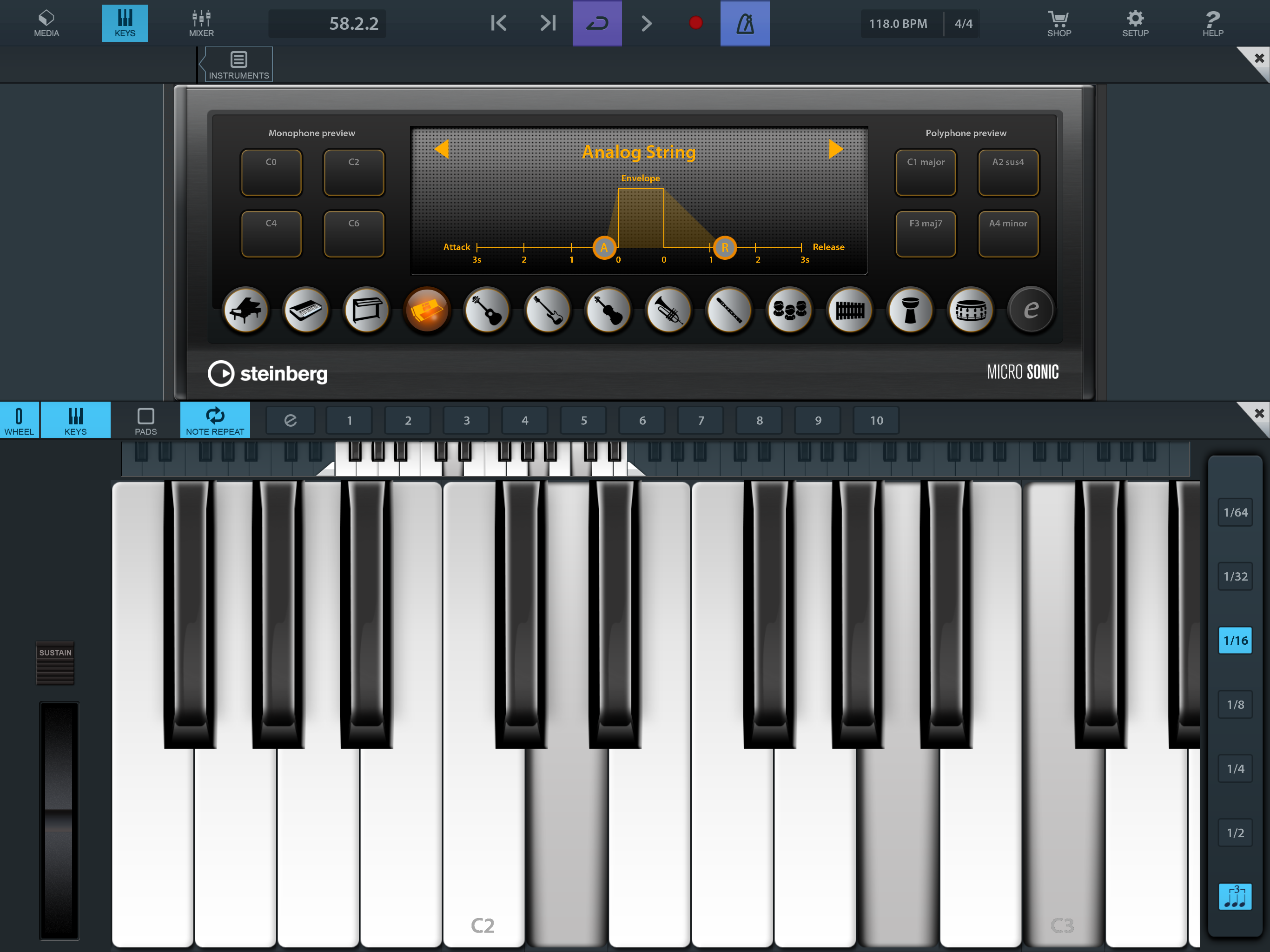Click the Release envelope handle R
This screenshot has width=1270, height=952.
(725, 247)
